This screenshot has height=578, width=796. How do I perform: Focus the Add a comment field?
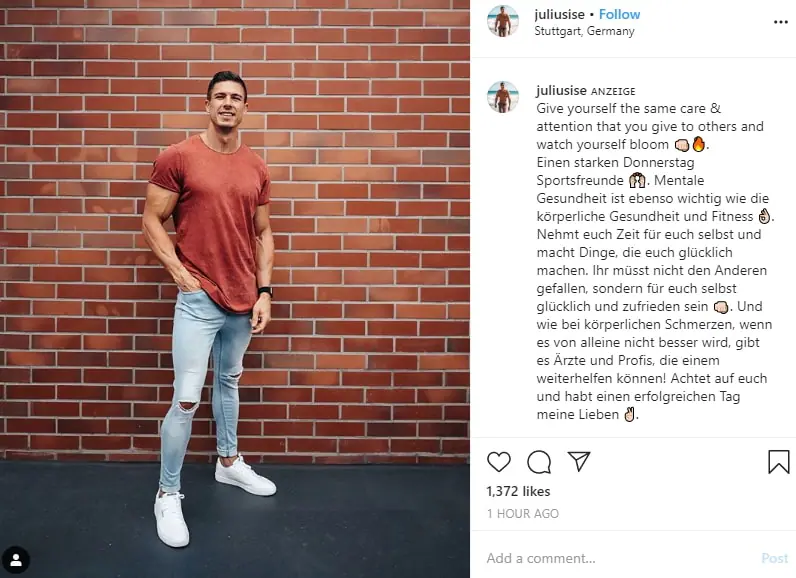click(x=619, y=558)
